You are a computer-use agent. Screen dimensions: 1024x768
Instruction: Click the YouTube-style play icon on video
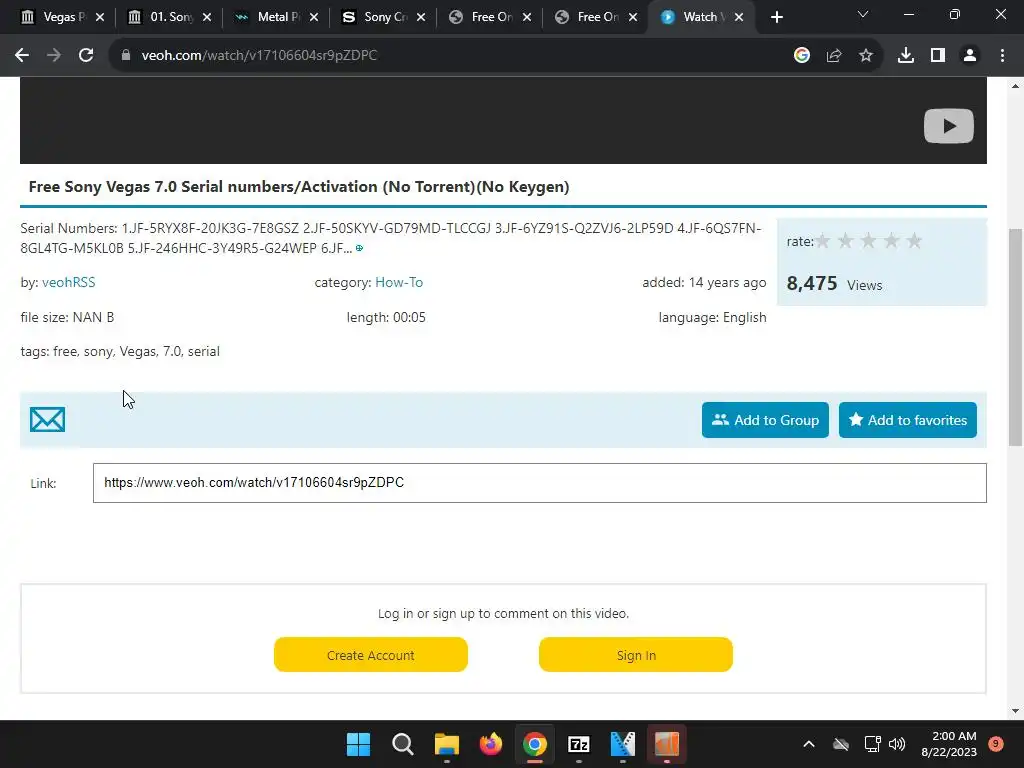(948, 125)
